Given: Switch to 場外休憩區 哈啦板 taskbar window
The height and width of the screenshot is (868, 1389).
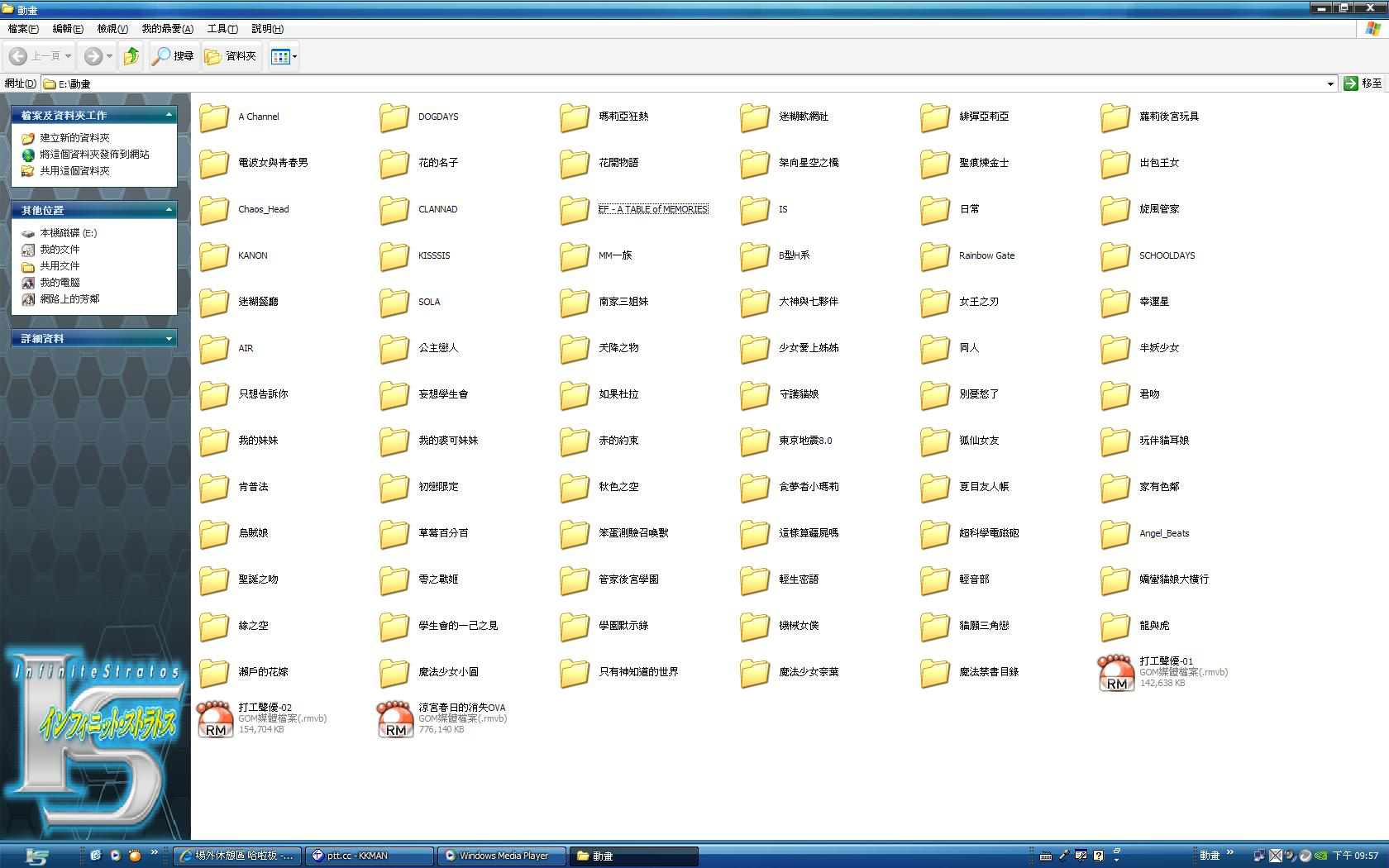Looking at the screenshot, I should point(237,856).
